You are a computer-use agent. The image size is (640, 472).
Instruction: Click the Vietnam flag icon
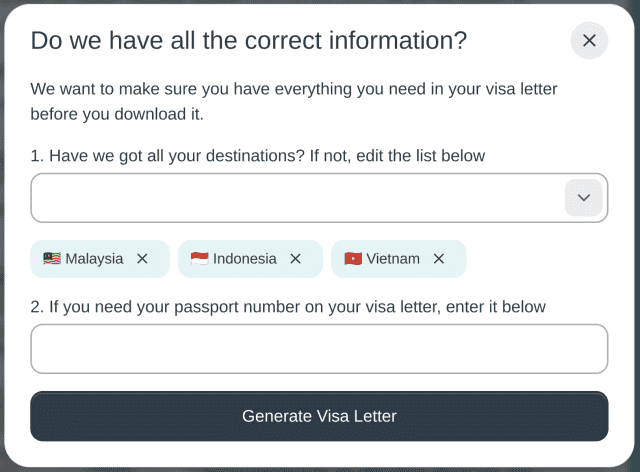pyautogui.click(x=352, y=259)
